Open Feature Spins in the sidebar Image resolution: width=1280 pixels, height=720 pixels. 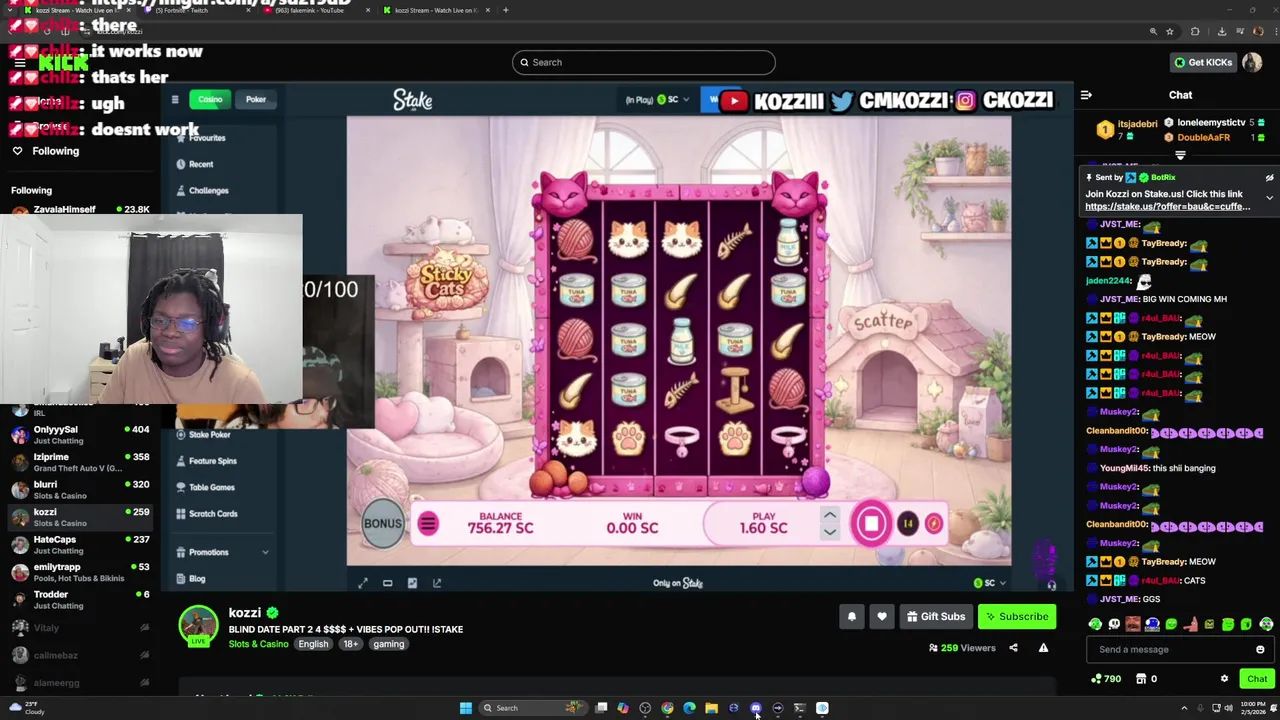(x=213, y=461)
